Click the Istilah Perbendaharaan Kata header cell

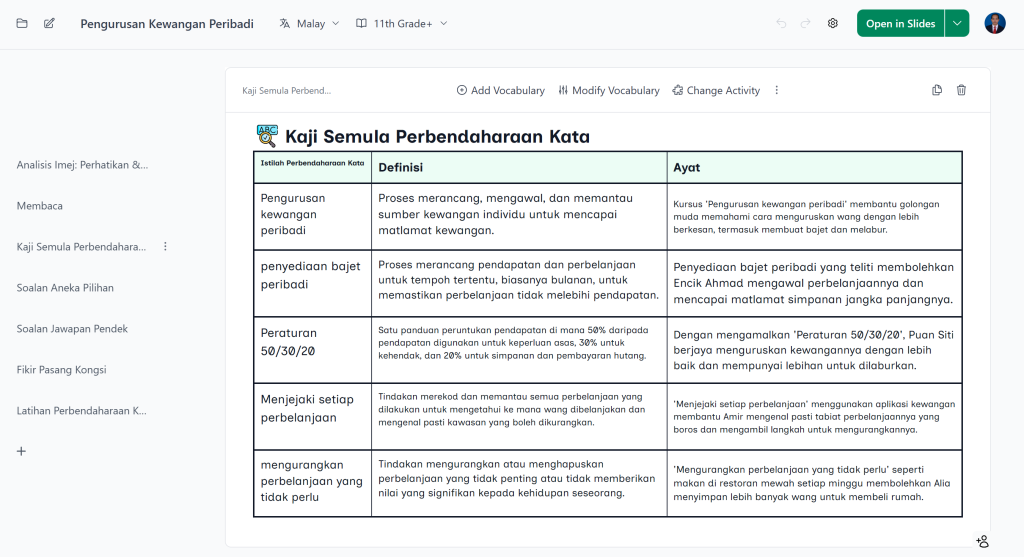312,167
